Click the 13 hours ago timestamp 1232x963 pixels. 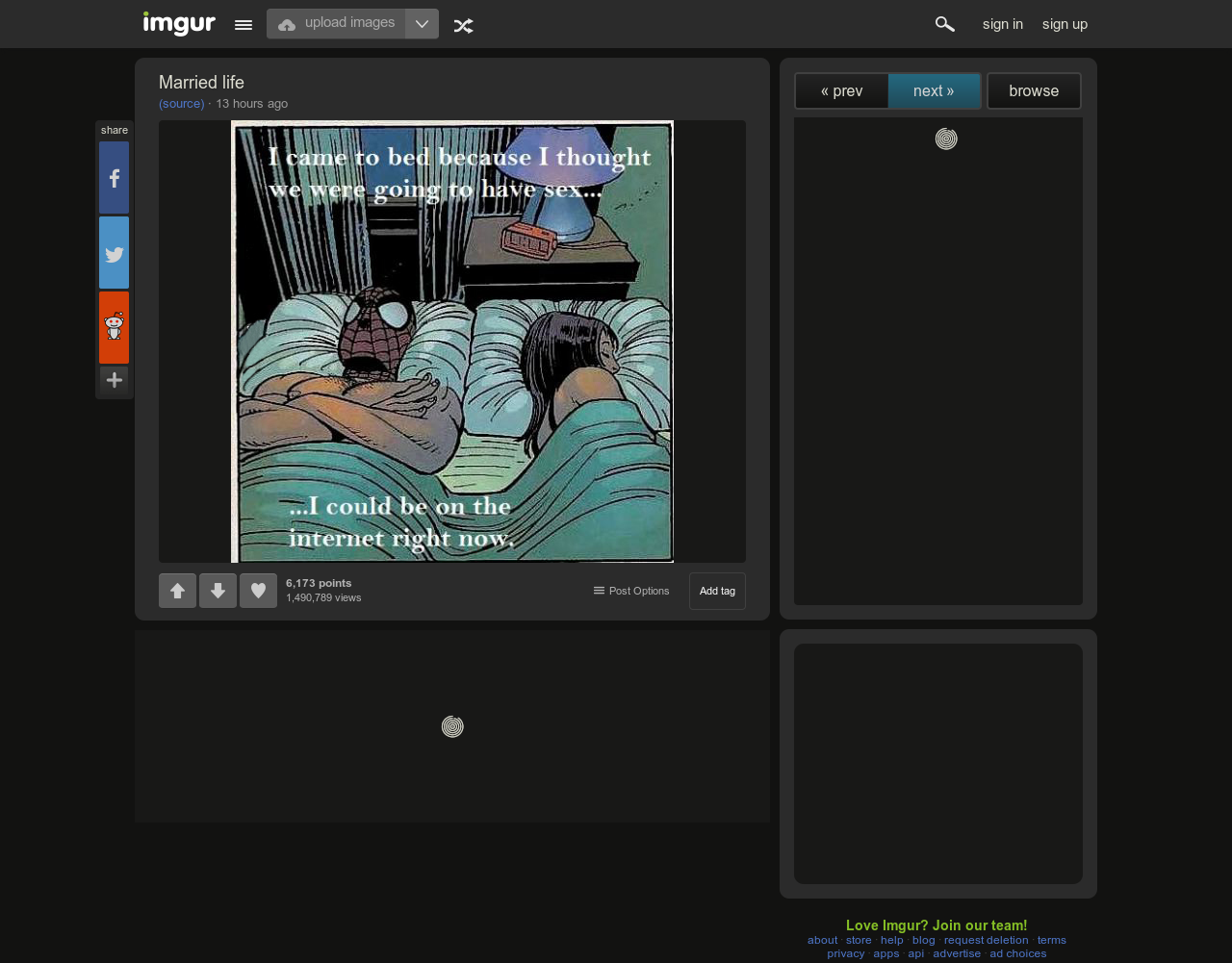click(251, 104)
